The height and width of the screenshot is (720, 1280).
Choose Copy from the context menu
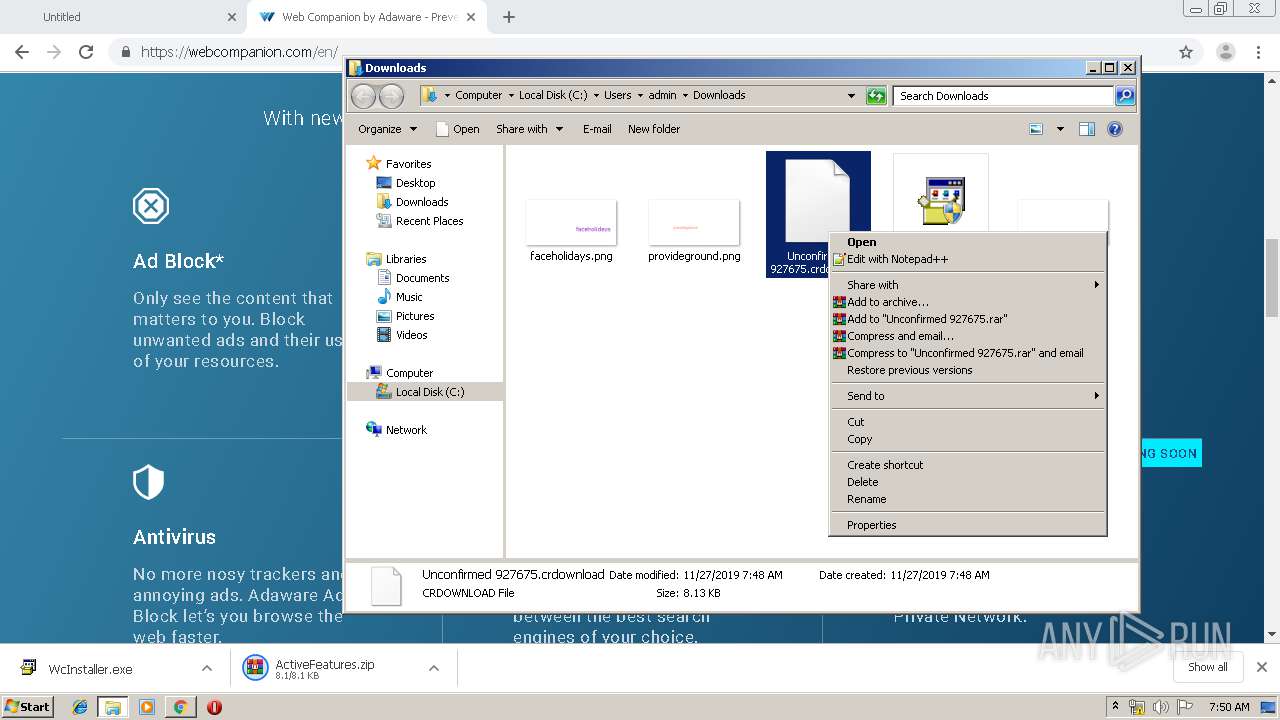click(x=968, y=439)
